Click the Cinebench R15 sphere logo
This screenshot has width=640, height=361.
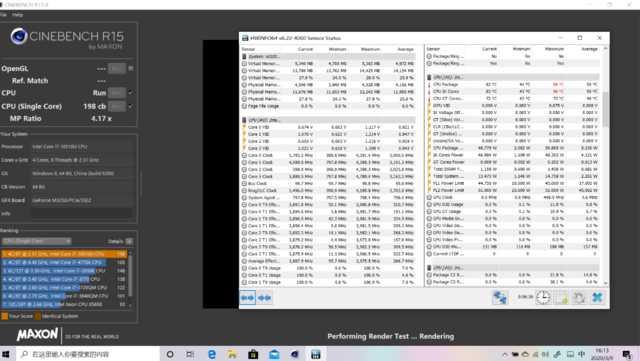point(19,36)
